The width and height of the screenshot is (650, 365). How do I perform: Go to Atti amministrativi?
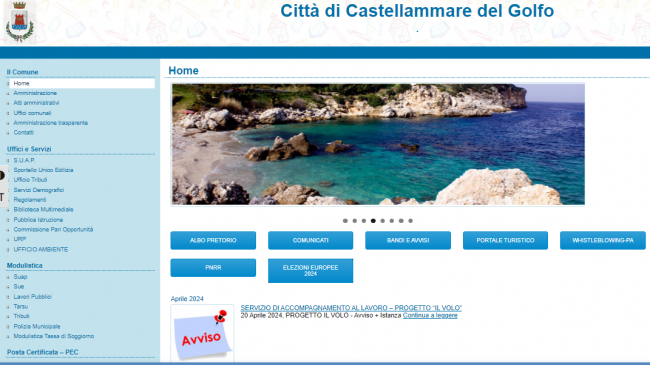(36, 103)
